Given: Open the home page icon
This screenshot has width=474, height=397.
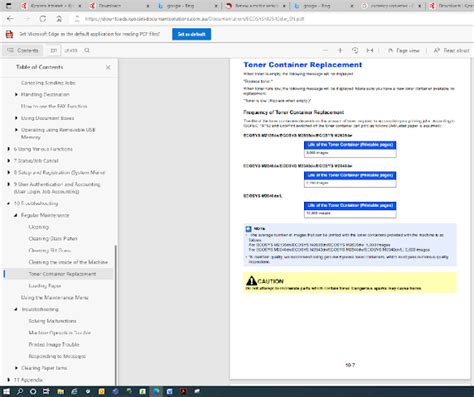Looking at the screenshot, I should click(x=59, y=19).
